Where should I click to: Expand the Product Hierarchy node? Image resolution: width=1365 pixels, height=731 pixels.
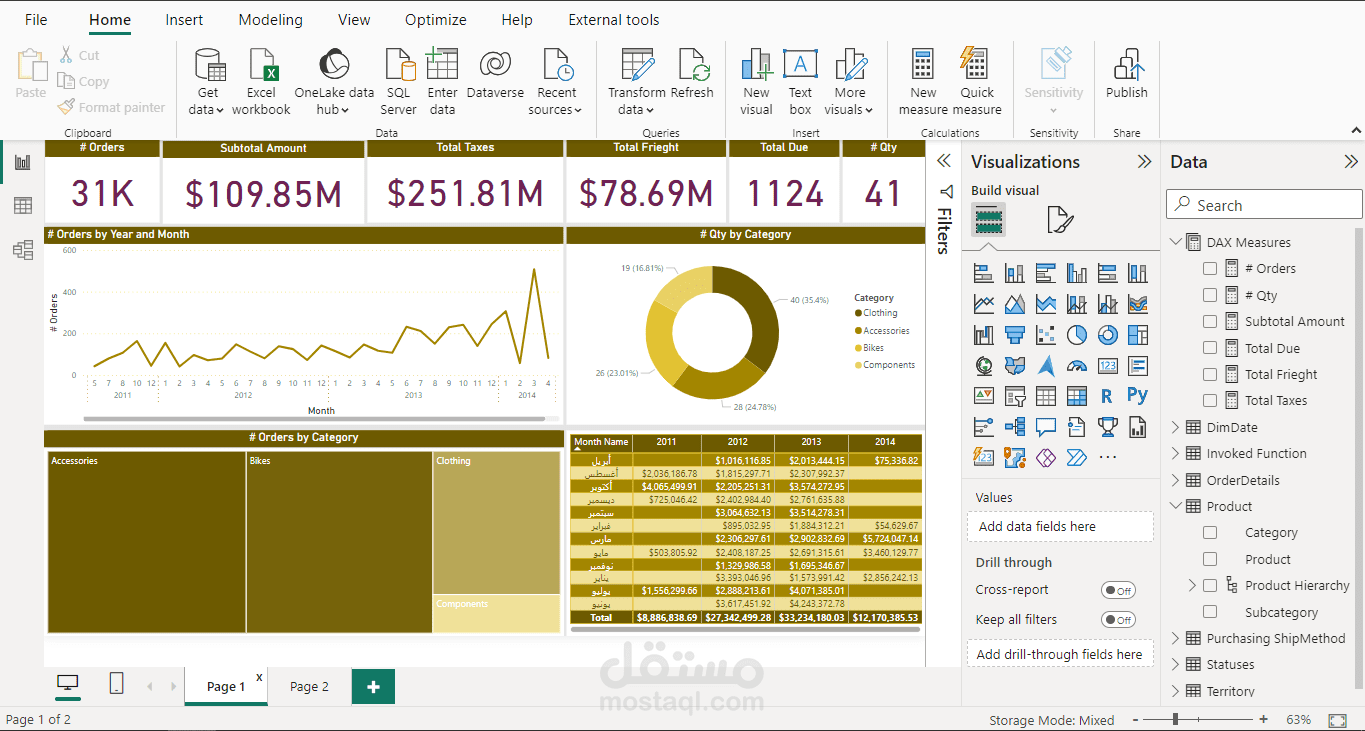[x=1192, y=585]
